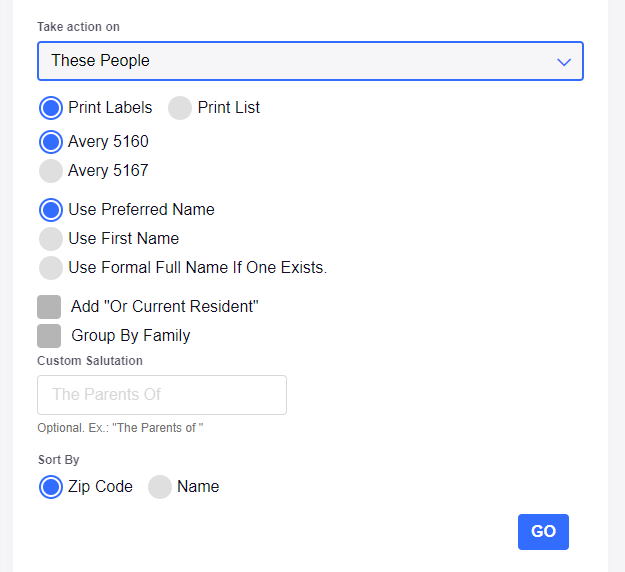Click the Use First Name label text
The height and width of the screenshot is (572, 625).
coord(124,239)
